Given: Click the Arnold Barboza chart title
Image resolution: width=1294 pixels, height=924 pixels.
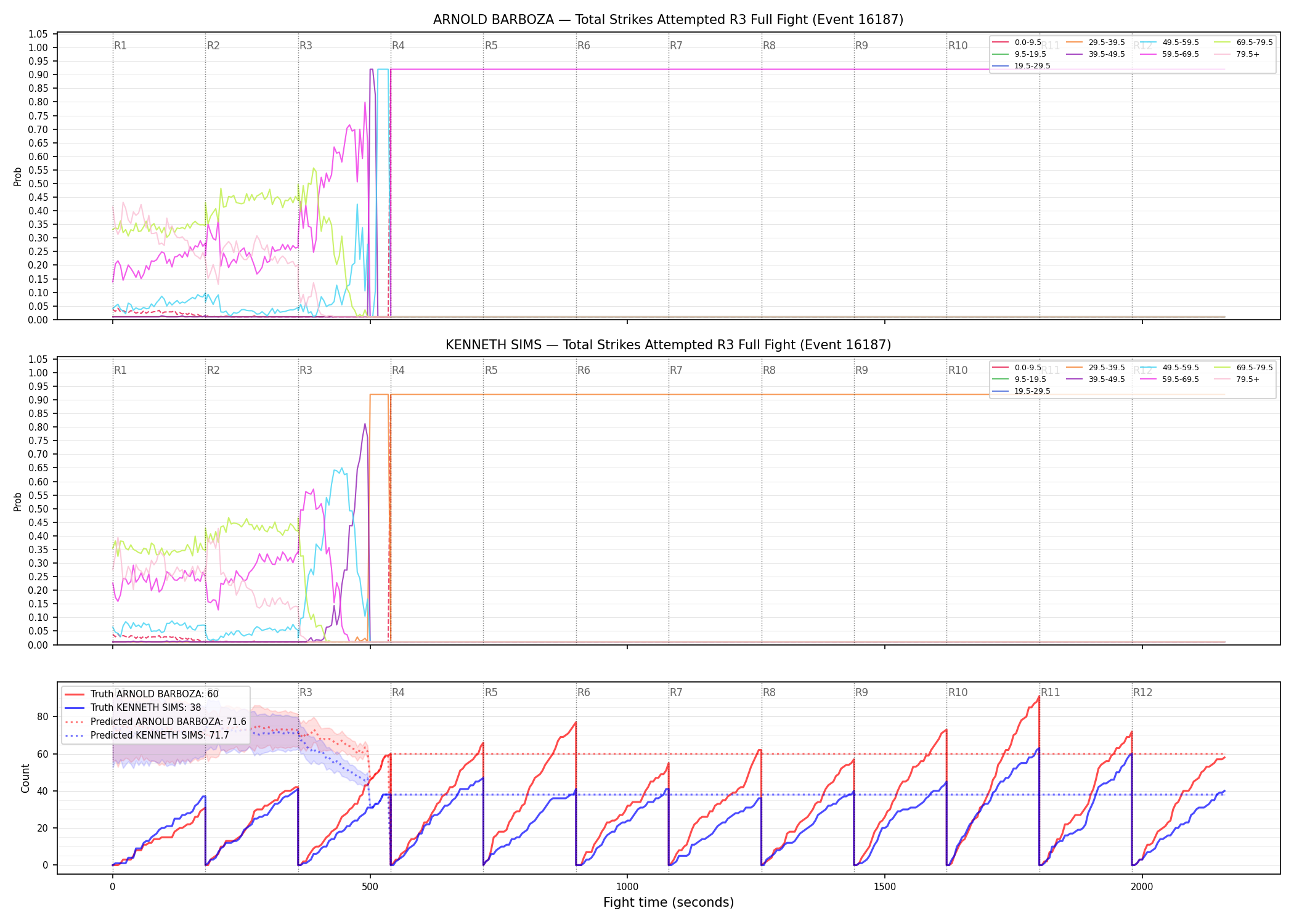Looking at the screenshot, I should (668, 20).
